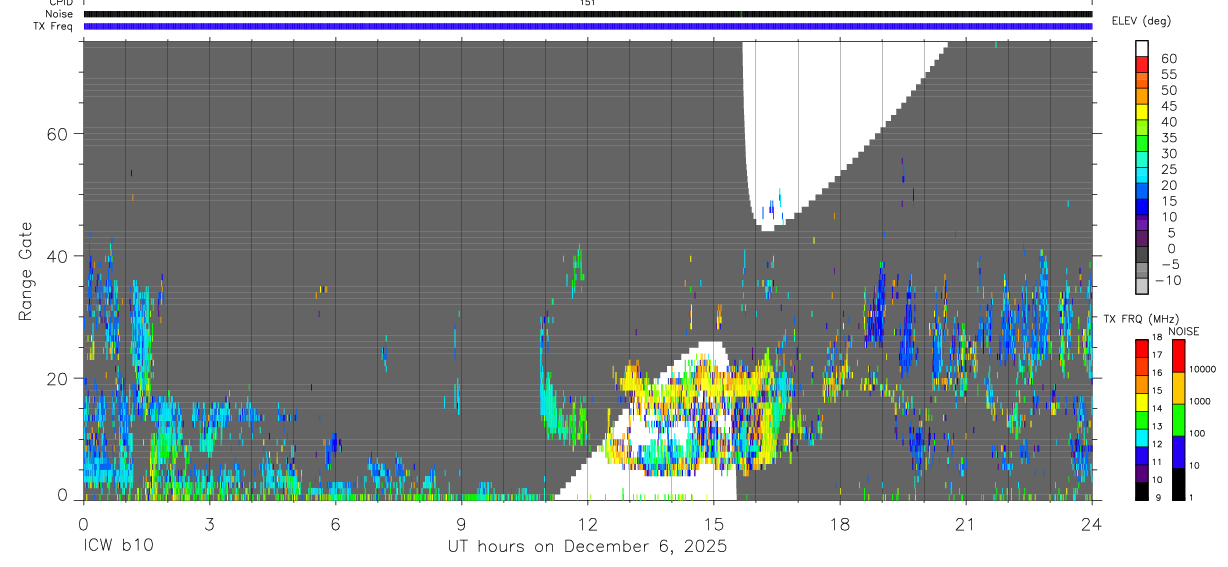The width and height of the screenshot is (1228, 567).
Task: Click the "10000" label on the NOISE scale
Action: (1203, 369)
